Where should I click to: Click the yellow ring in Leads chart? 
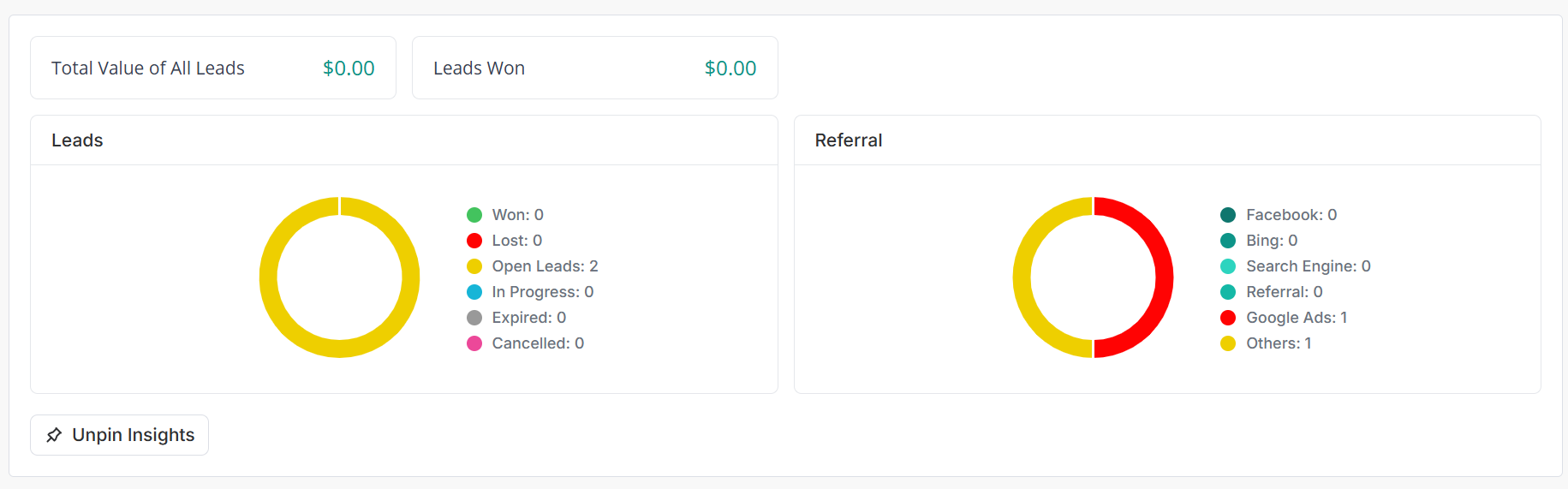(x=269, y=277)
